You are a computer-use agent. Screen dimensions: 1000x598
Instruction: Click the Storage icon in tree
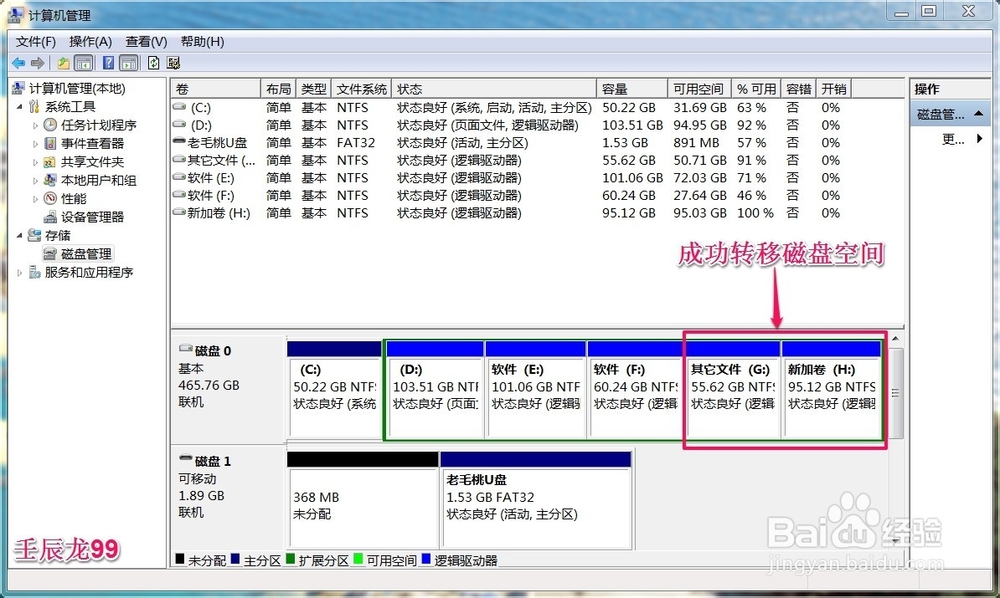pos(34,235)
